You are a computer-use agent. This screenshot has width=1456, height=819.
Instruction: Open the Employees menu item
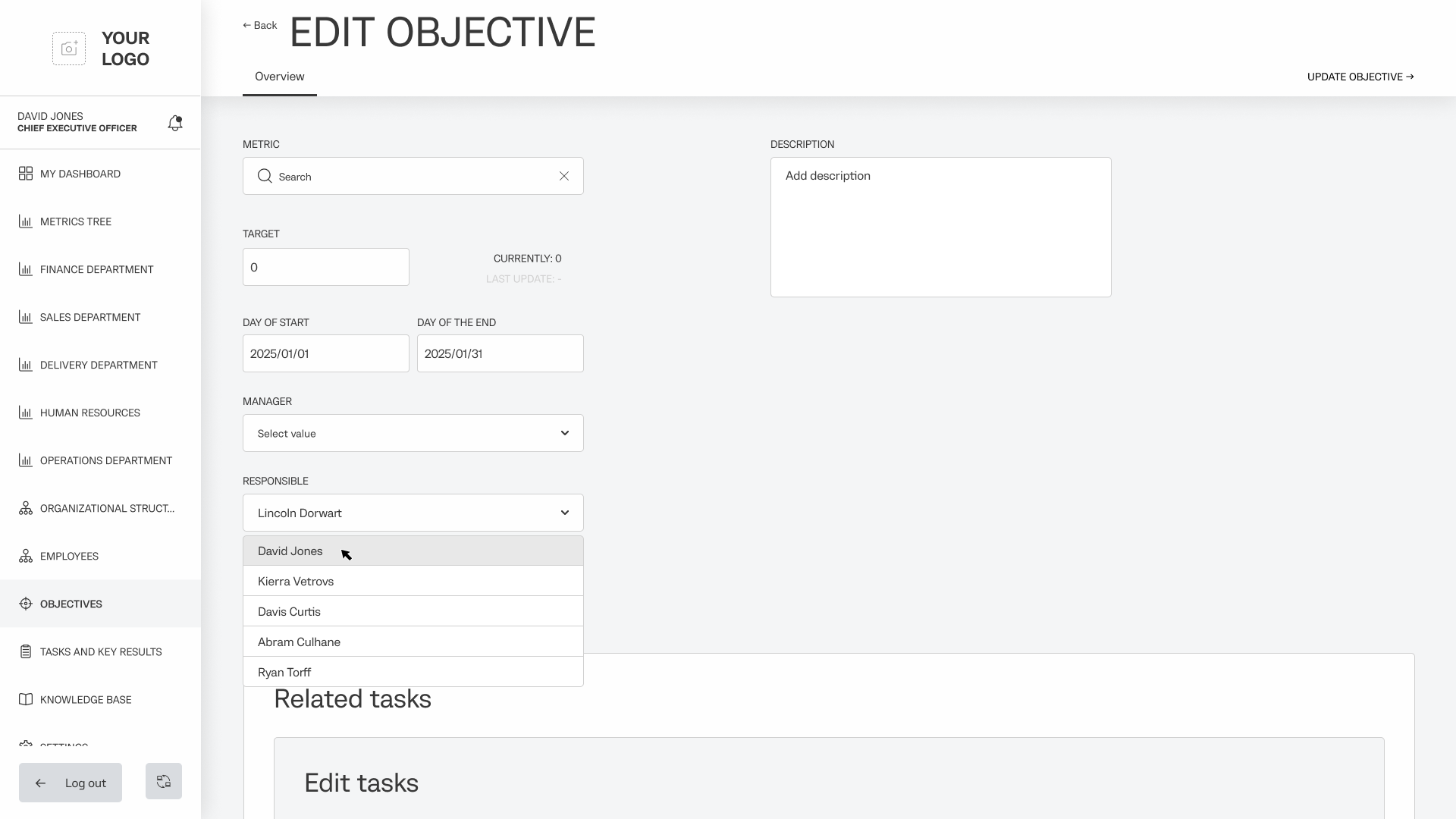tap(69, 556)
